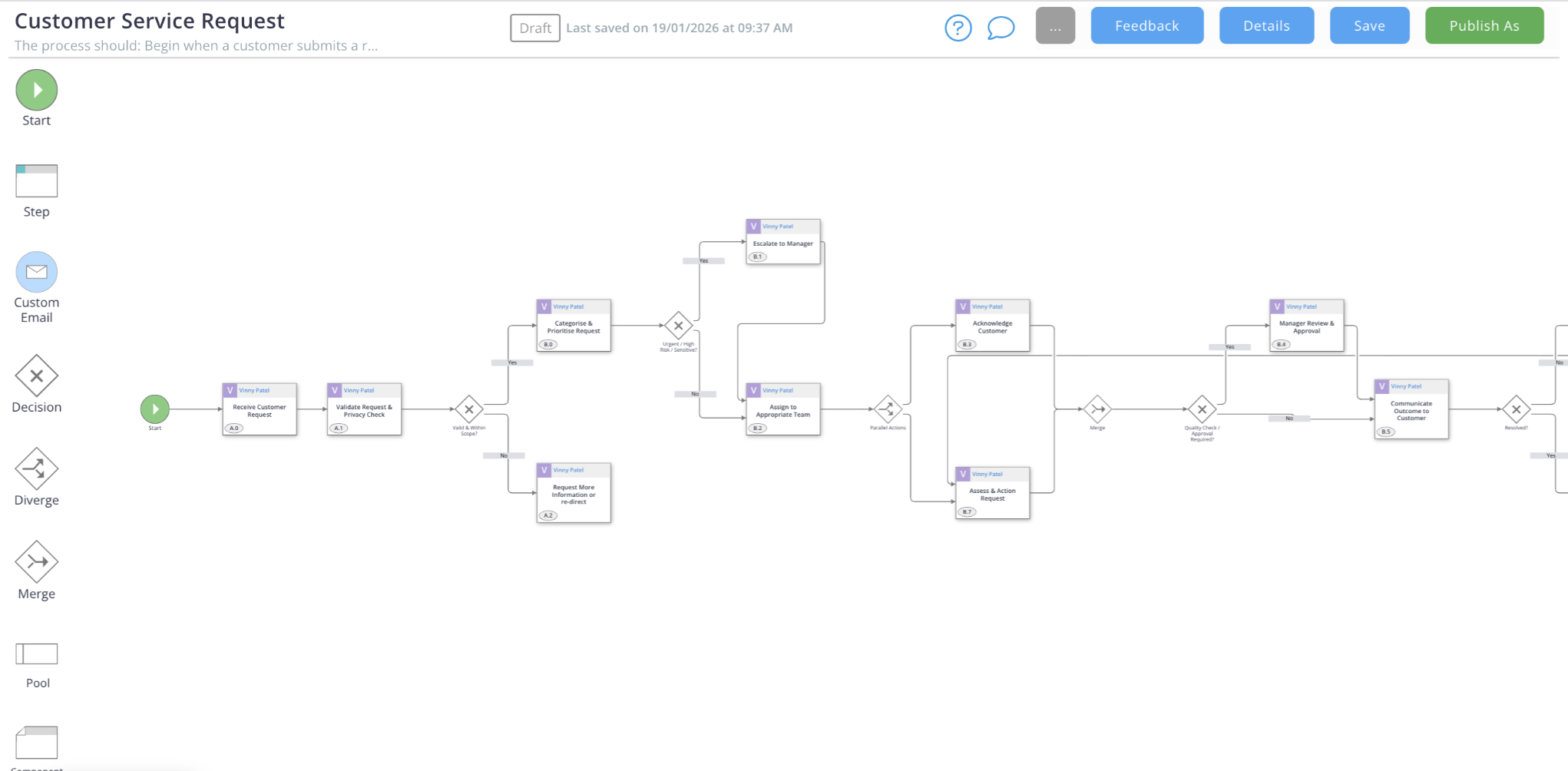The width and height of the screenshot is (1568, 771).
Task: Open the more options ellipsis button
Action: click(1055, 26)
